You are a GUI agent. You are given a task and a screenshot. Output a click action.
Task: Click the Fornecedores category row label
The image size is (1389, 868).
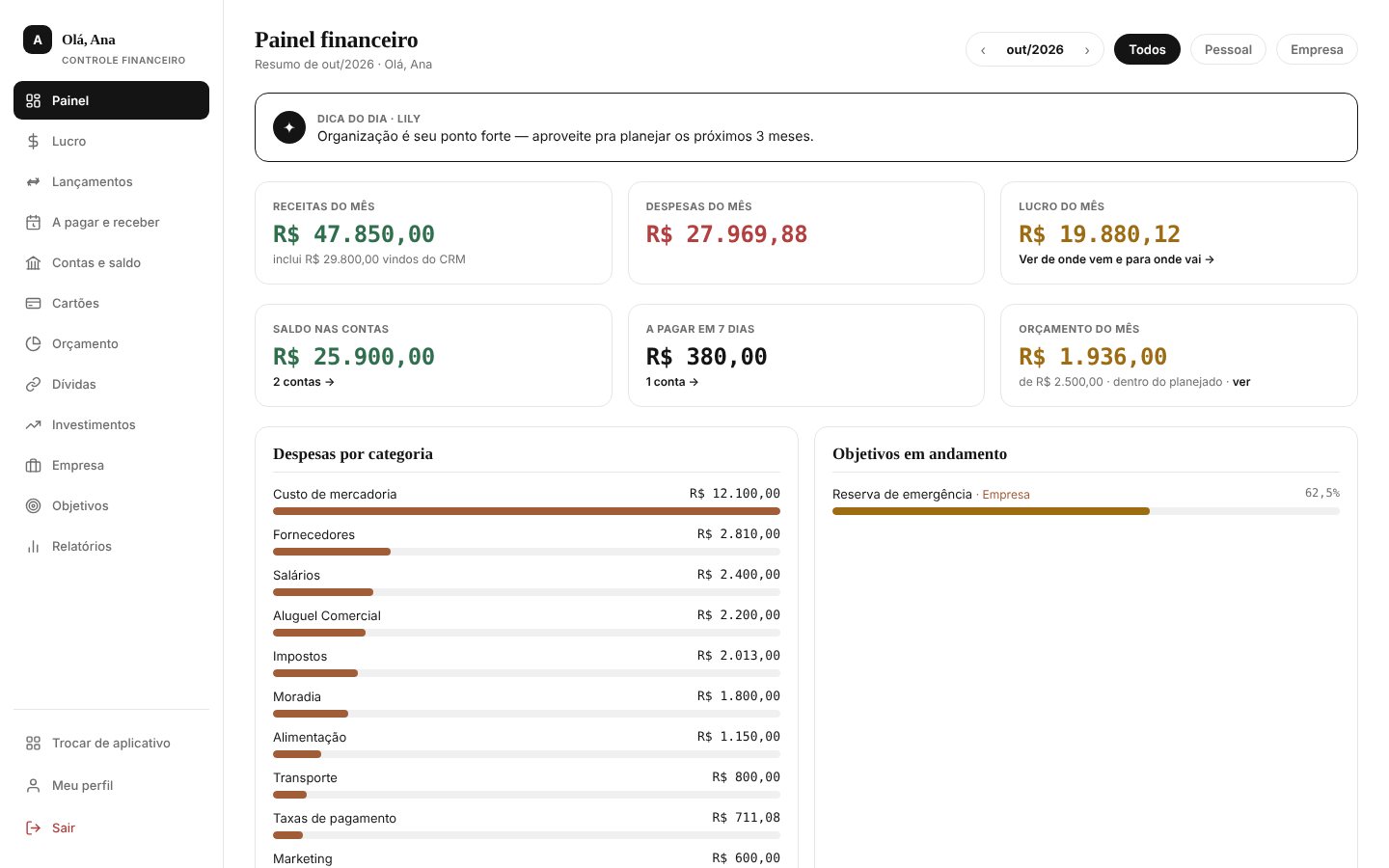tap(313, 535)
